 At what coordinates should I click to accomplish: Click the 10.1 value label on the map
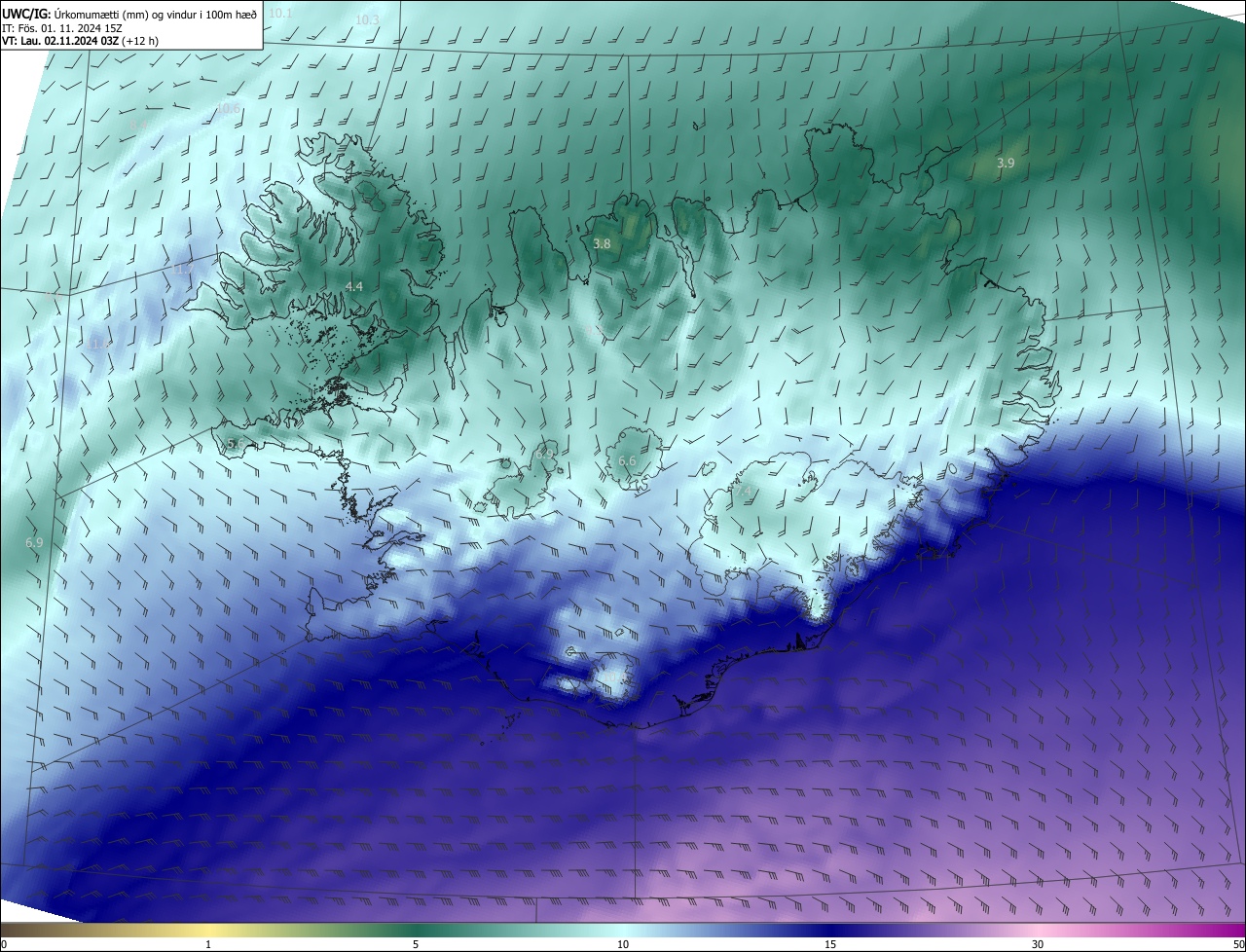(x=279, y=13)
